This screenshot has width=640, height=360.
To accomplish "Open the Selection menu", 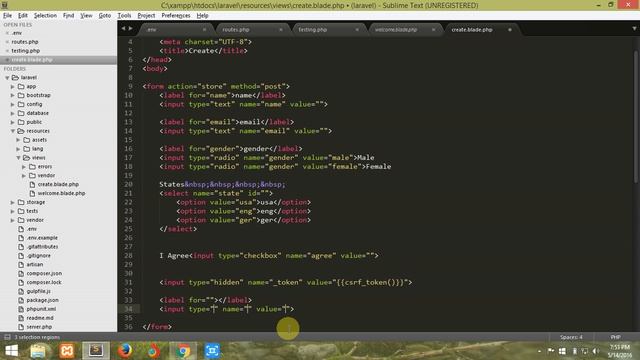I will [x=45, y=16].
